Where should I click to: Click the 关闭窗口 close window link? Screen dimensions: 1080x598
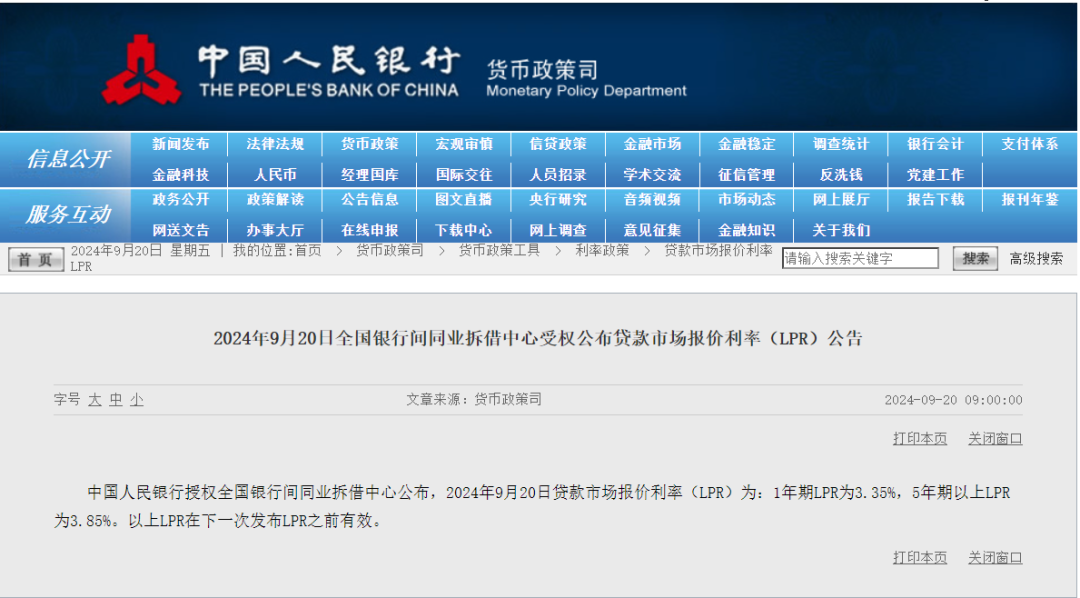995,438
